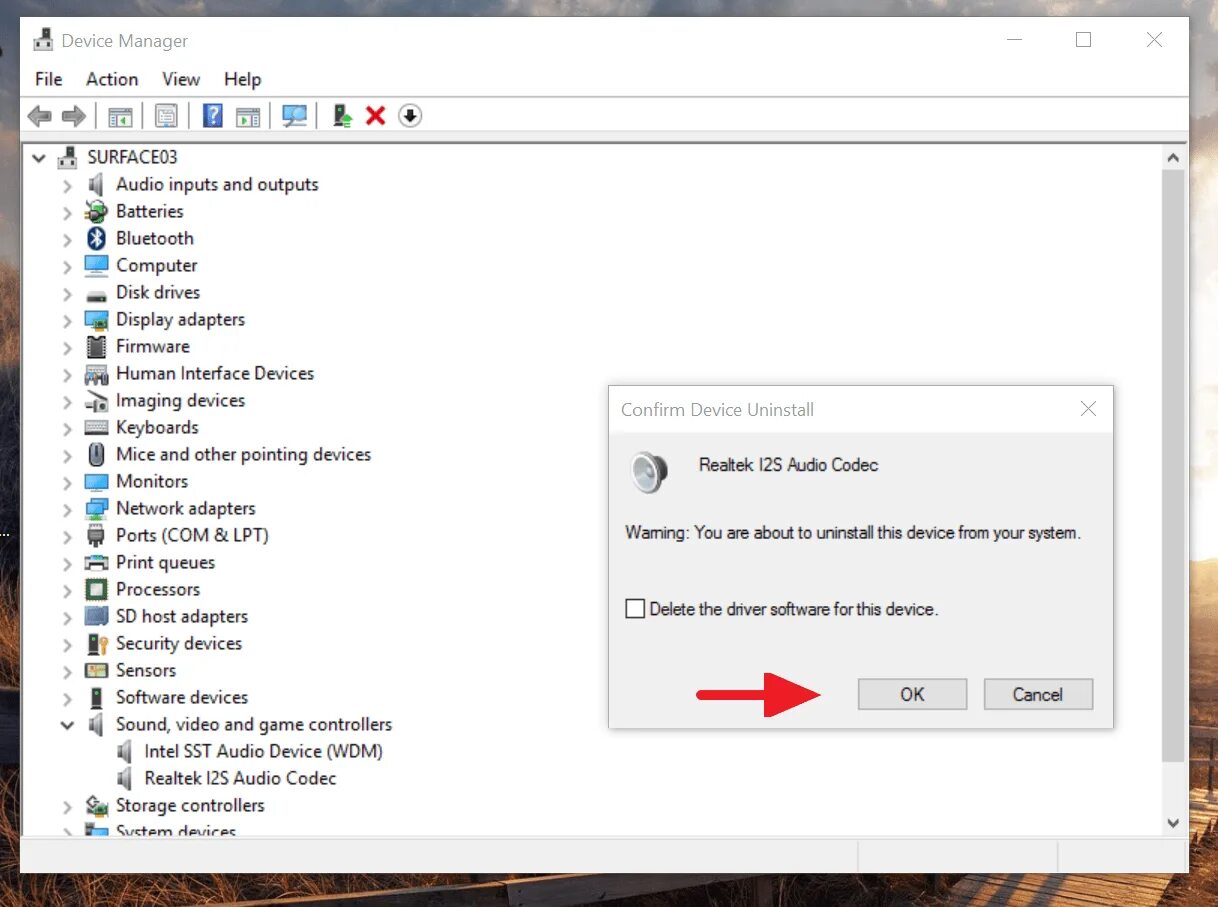Click the Update driver software icon
Image resolution: width=1218 pixels, height=907 pixels.
pyautogui.click(x=342, y=116)
